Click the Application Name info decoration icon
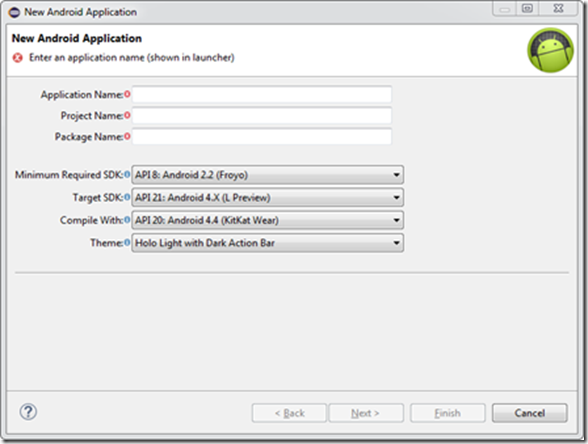This screenshot has height=444, width=588. tap(127, 94)
